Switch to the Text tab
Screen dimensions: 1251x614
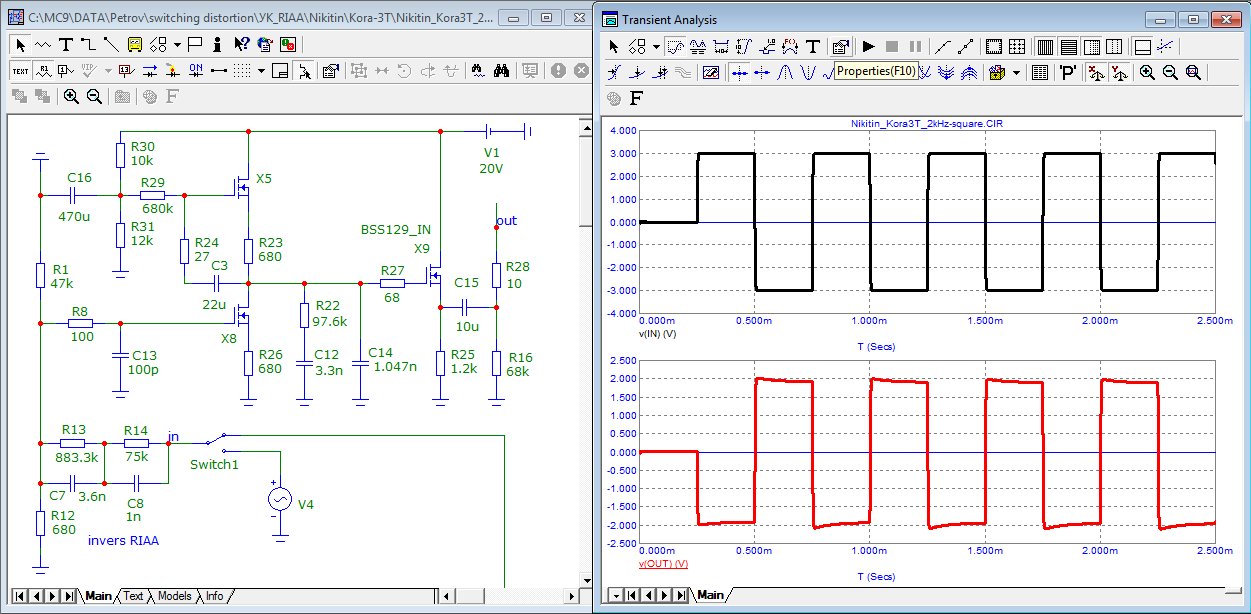pyautogui.click(x=133, y=596)
